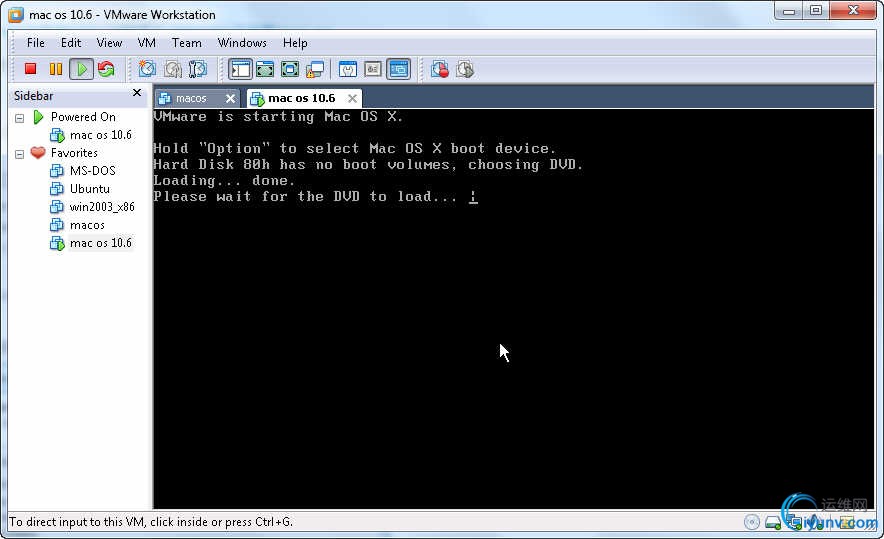Viewport: 884px width, 539px height.
Task: Click the CD/DVD device status bar icon
Action: pos(752,522)
